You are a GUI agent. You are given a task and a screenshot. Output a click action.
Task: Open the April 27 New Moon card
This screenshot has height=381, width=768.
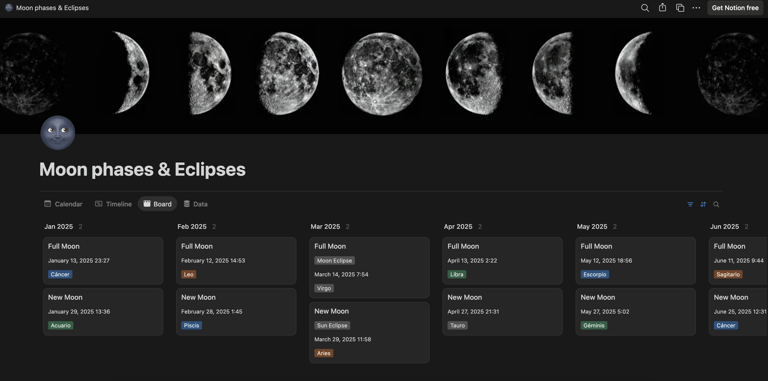pos(502,311)
